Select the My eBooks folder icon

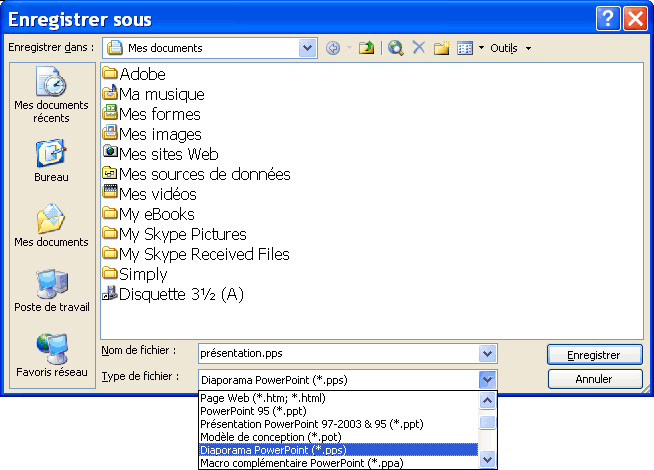coord(110,213)
